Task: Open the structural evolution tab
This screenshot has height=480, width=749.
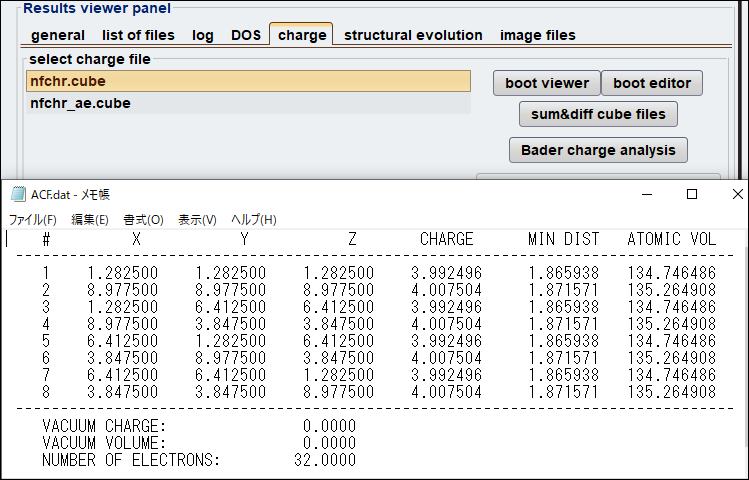Action: (413, 35)
